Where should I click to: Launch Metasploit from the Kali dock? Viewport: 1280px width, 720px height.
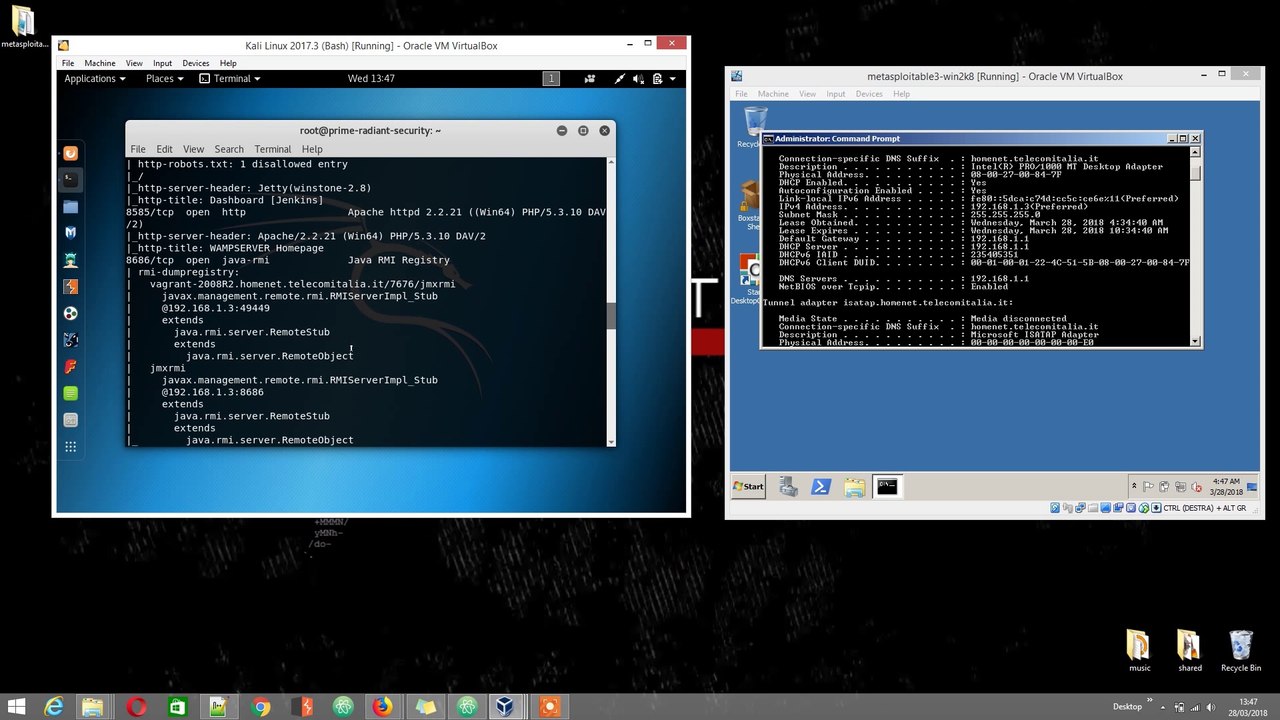point(70,233)
